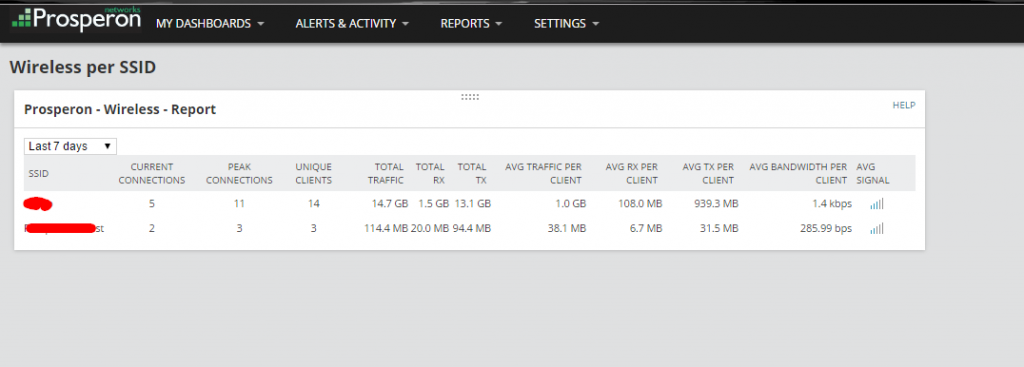The image size is (1024, 367).
Task: Click the Prosperon networks logo
Action: [76, 20]
